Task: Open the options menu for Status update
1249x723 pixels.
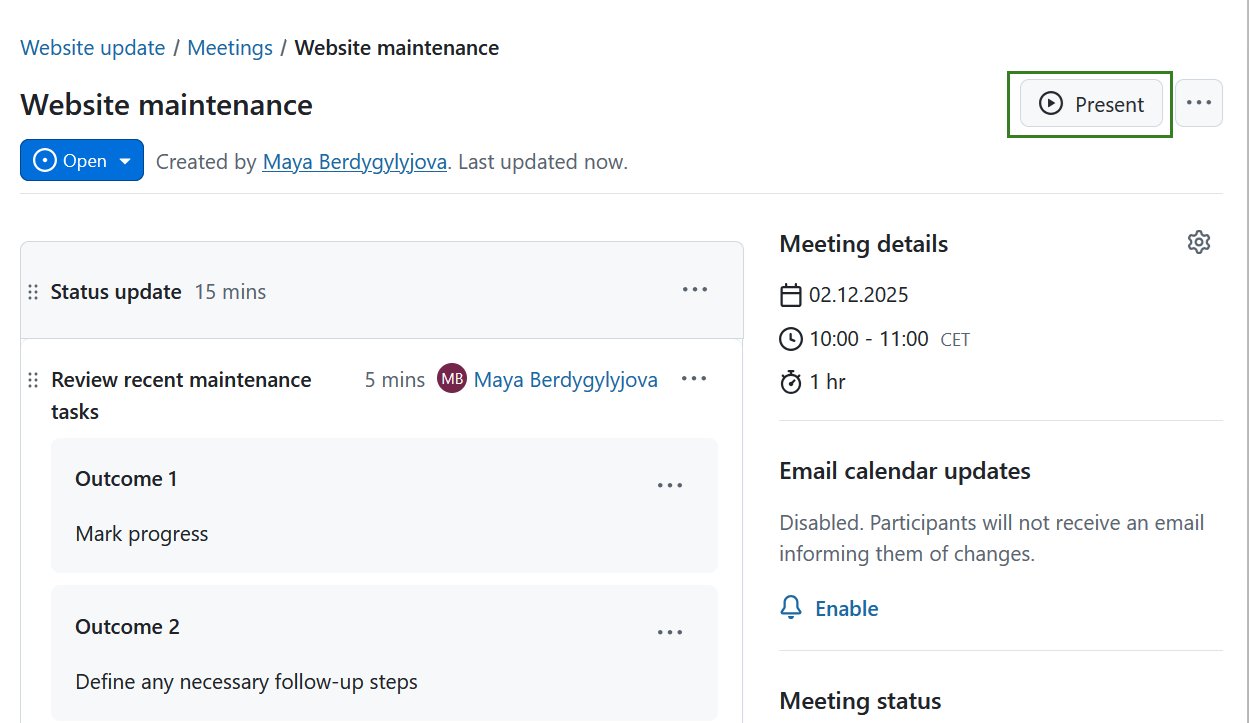Action: pyautogui.click(x=694, y=289)
